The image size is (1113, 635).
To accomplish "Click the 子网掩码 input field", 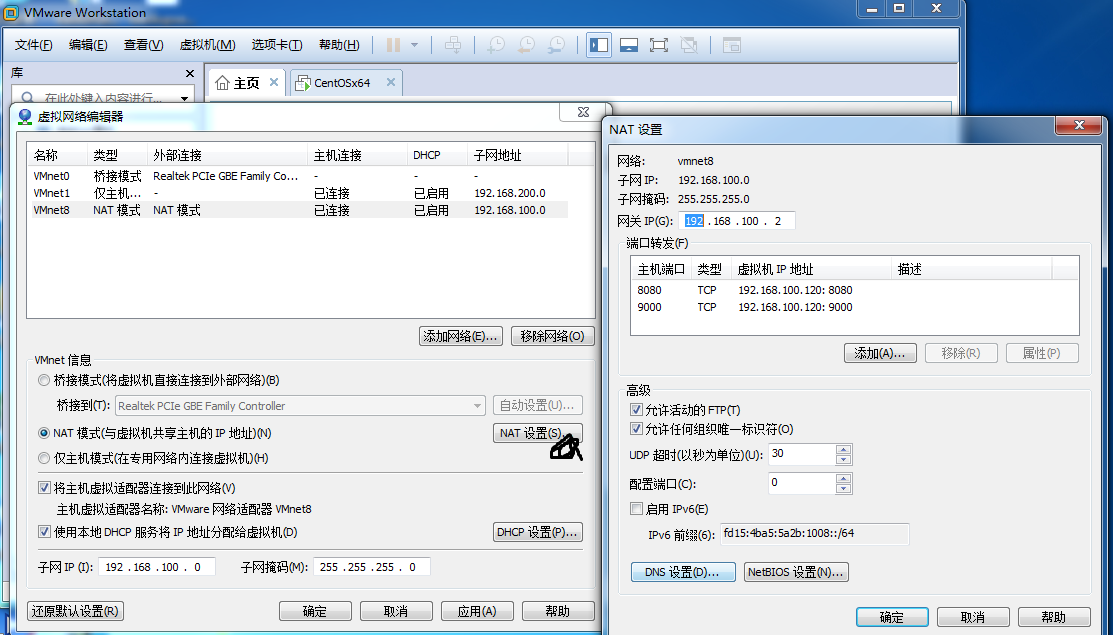I will (371, 567).
